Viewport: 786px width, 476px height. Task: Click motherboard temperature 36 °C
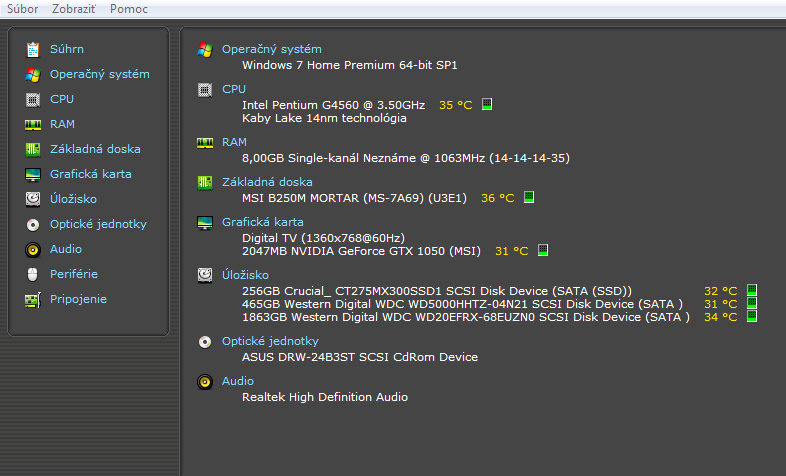click(x=498, y=198)
